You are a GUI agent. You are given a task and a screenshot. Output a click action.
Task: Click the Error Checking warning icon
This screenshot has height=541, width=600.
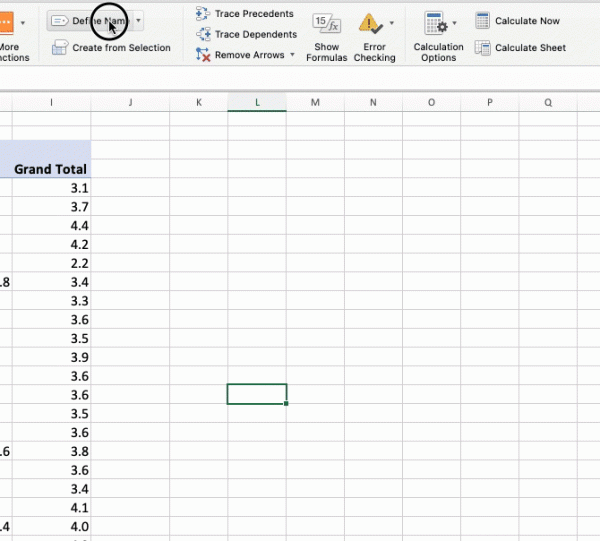[x=370, y=23]
